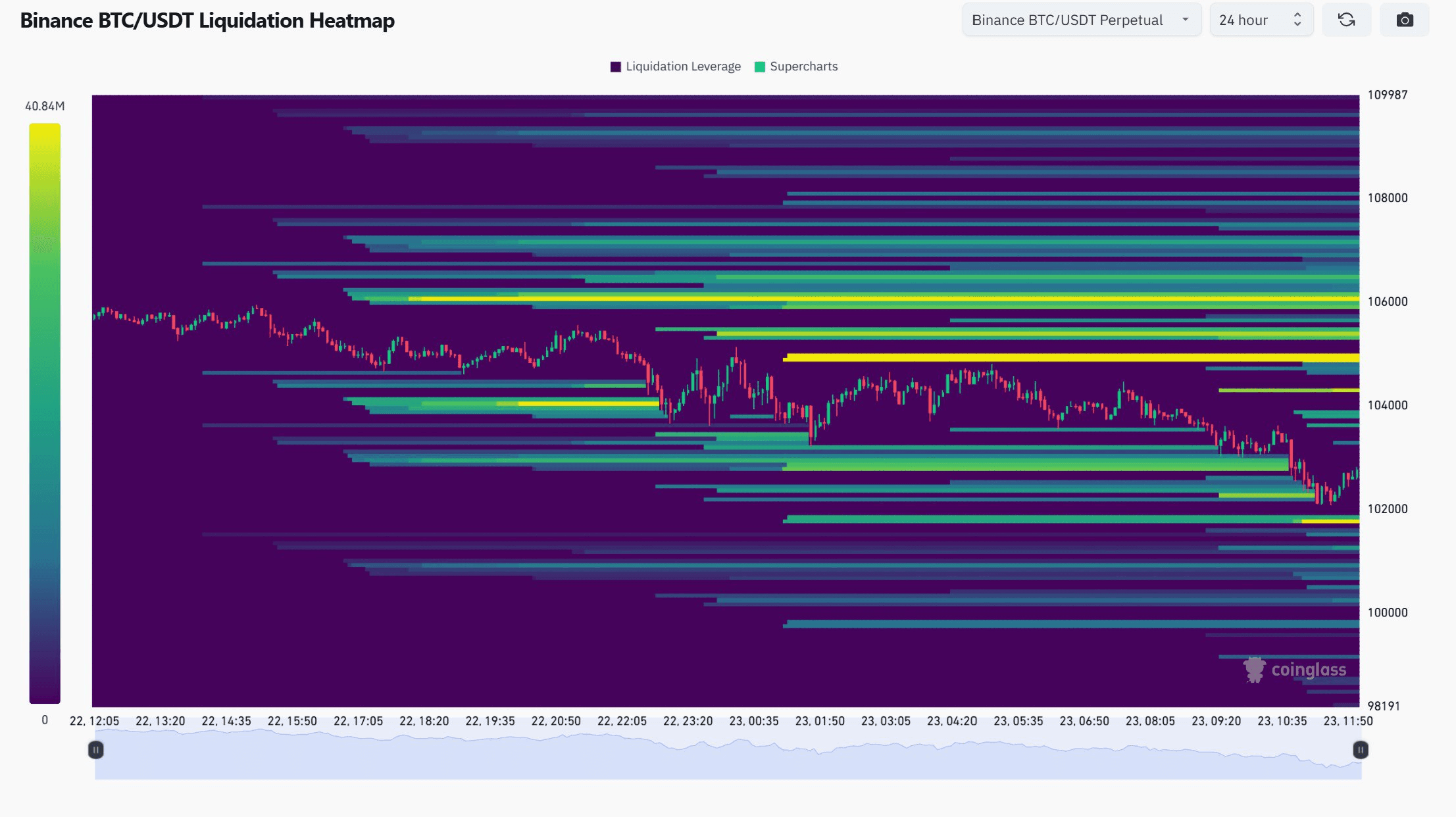The width and height of the screenshot is (1456, 817).
Task: Toggle the Supercharts legend item
Action: tap(796, 66)
